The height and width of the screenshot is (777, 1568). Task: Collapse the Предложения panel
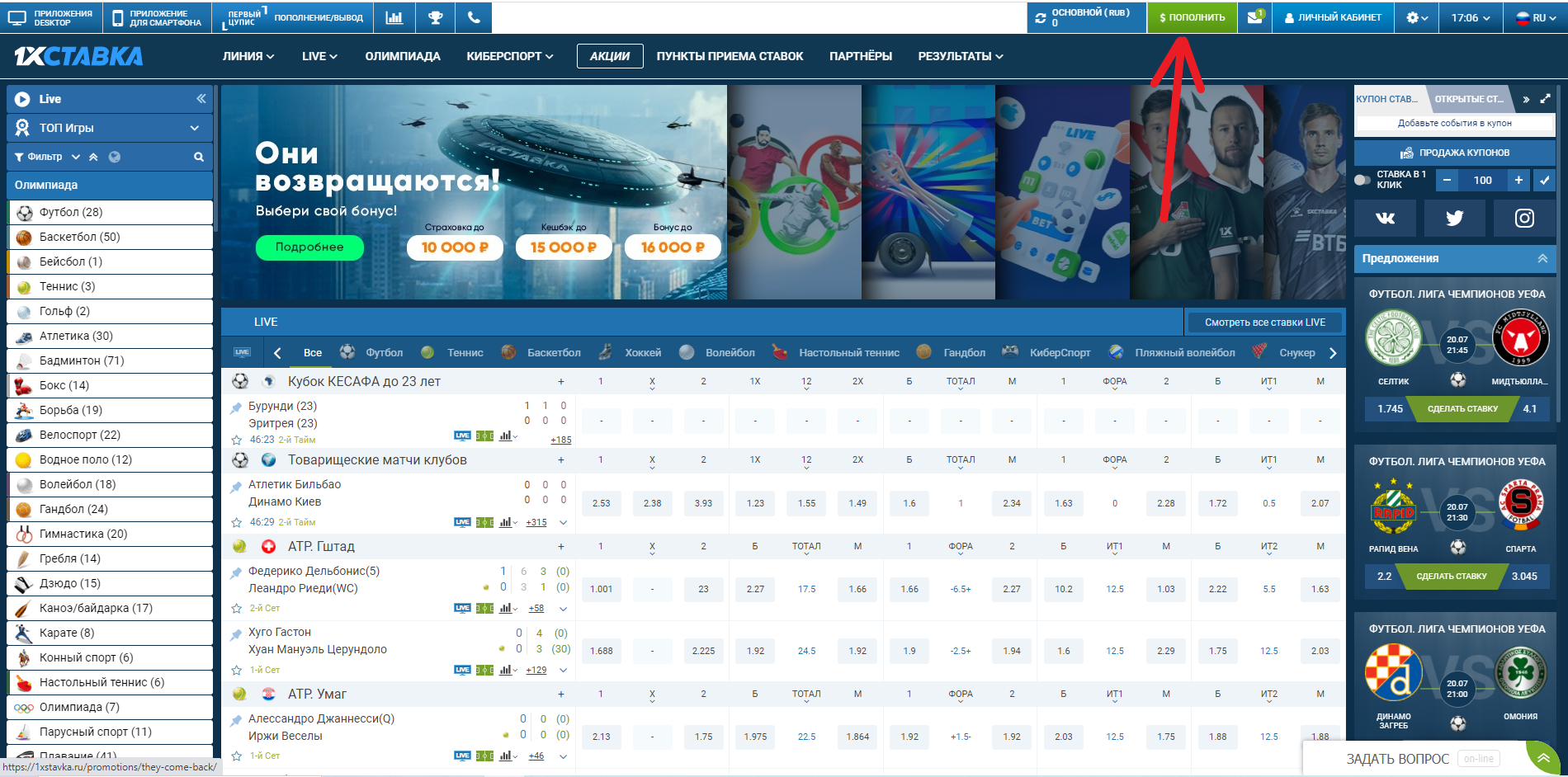click(x=1542, y=258)
